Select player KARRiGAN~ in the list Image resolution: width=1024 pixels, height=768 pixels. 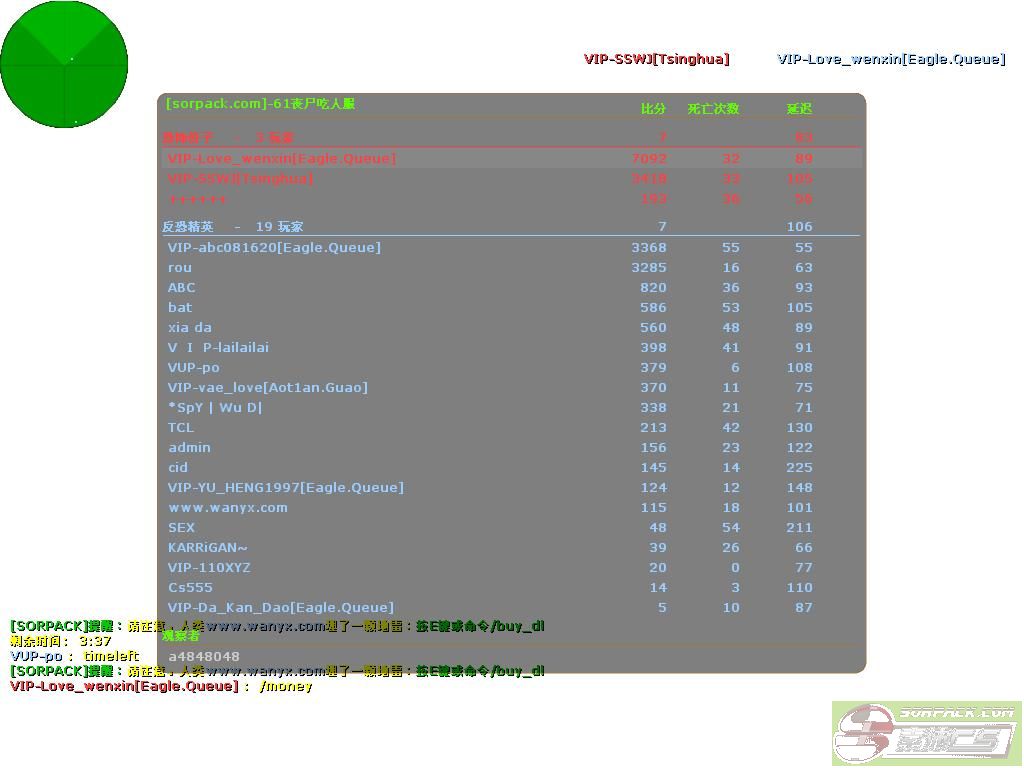208,548
